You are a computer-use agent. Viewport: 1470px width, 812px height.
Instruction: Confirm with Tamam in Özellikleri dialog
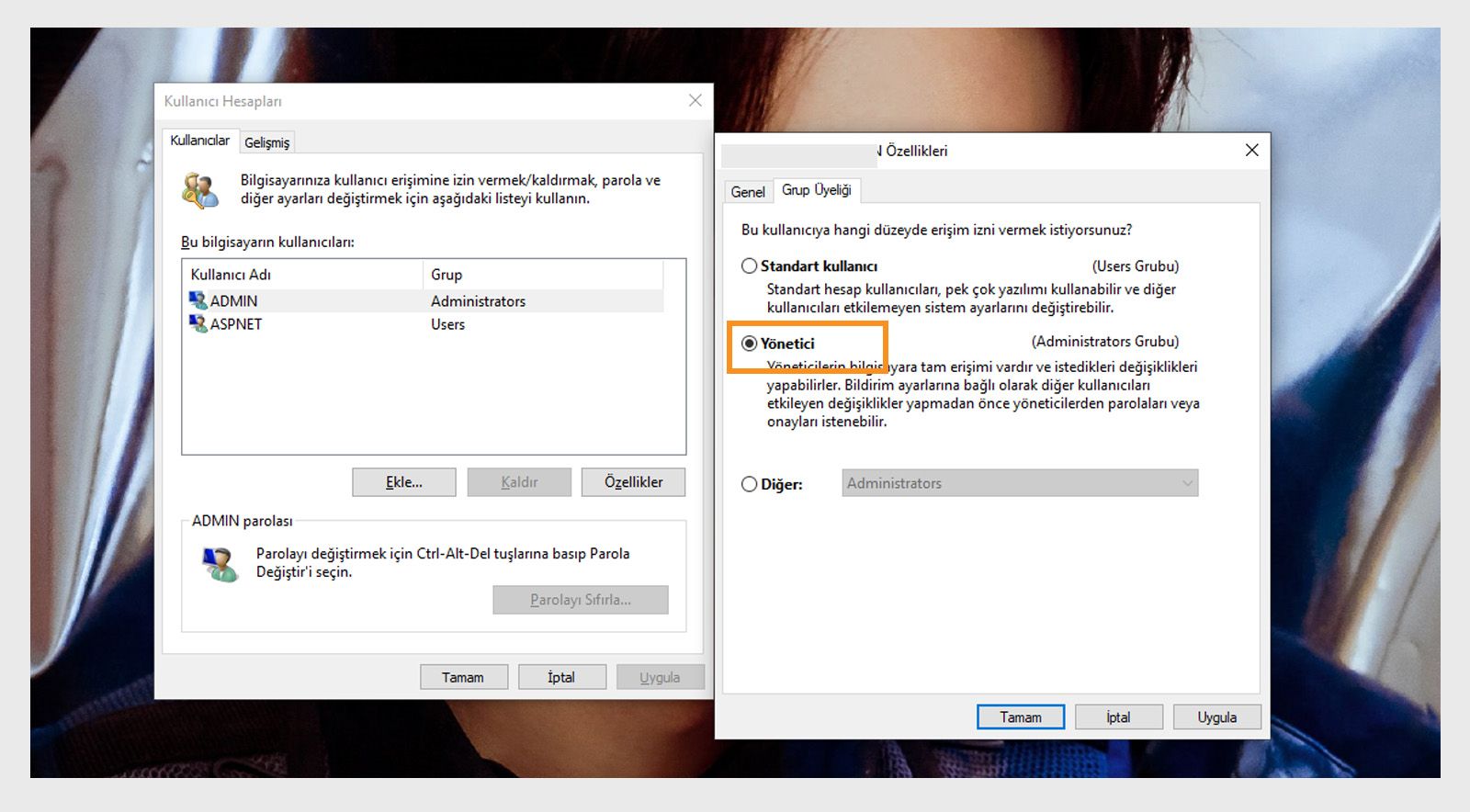[1021, 717]
